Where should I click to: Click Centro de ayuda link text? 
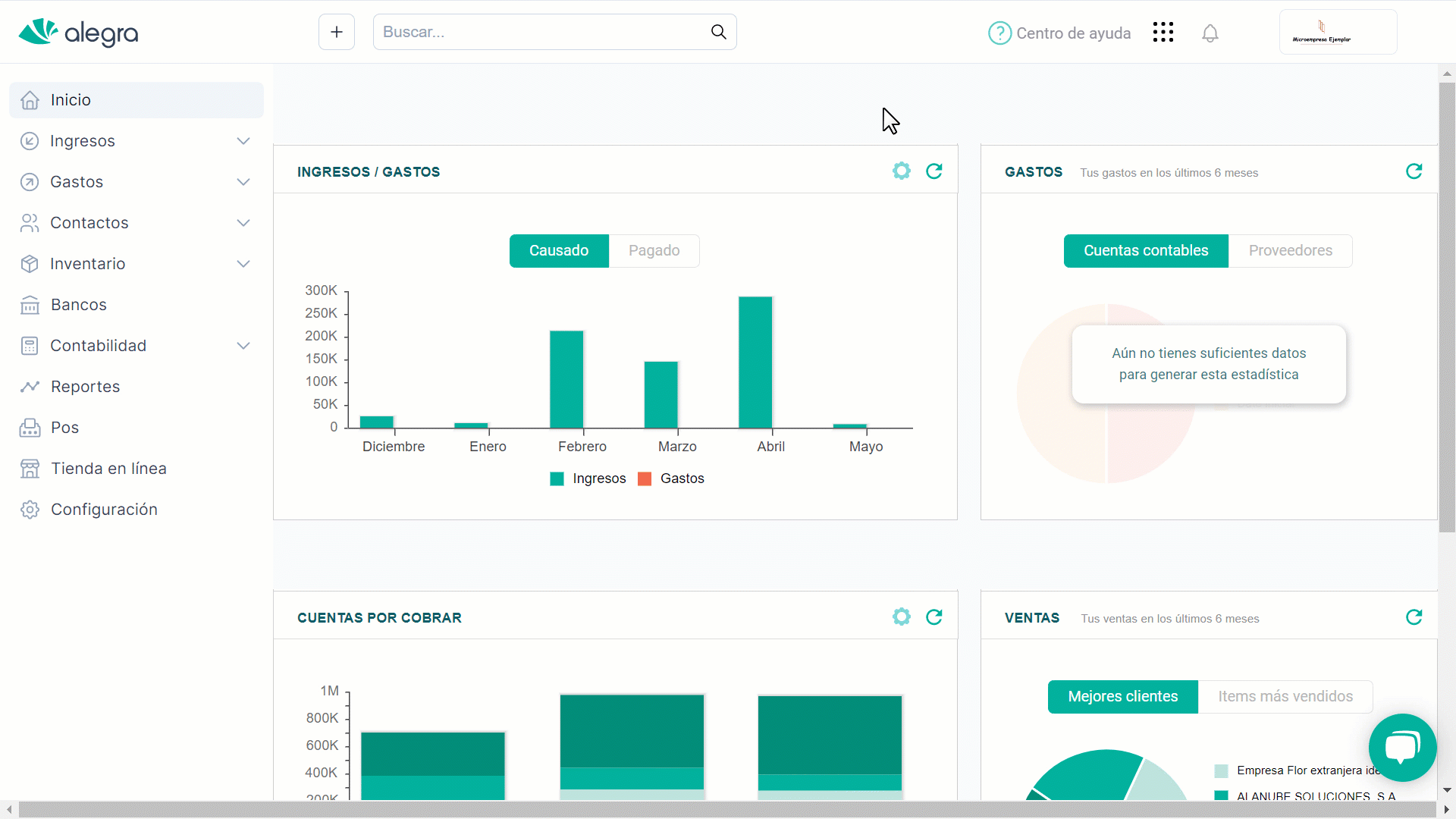click(x=1073, y=33)
